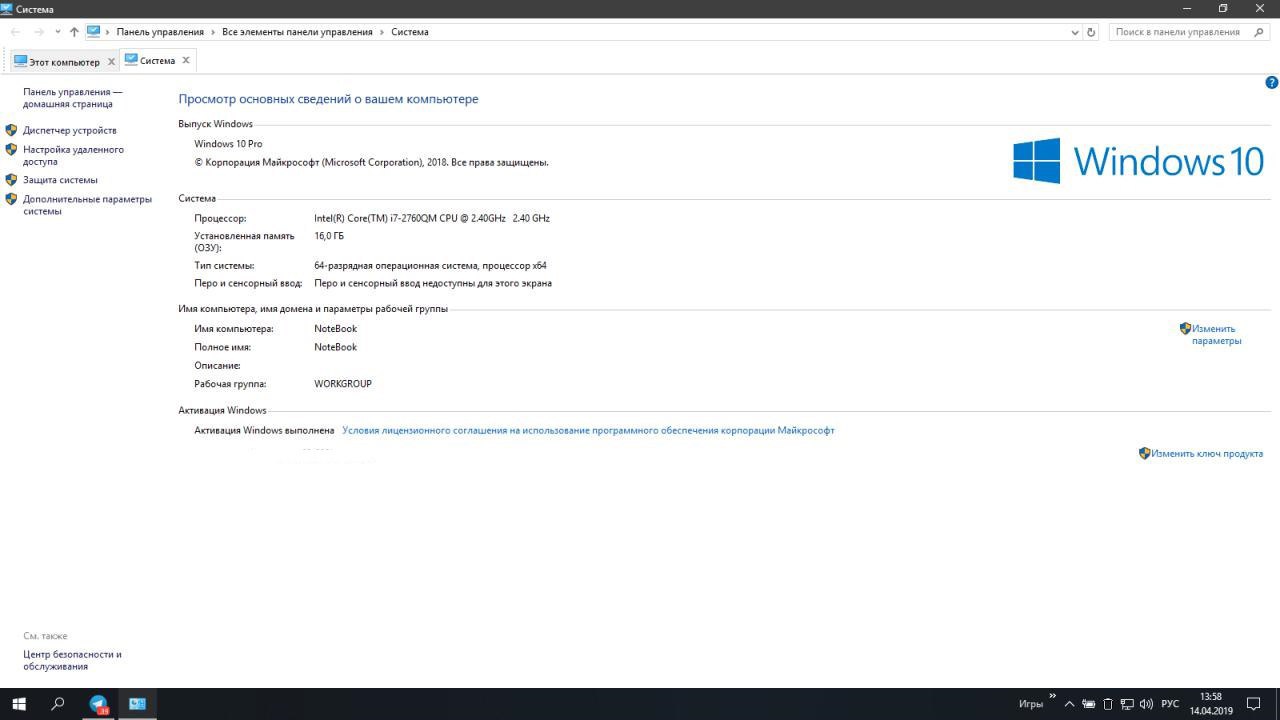Open 'Панель управления — домашняя страница'
Screen dimensions: 1280x720
coord(73,98)
